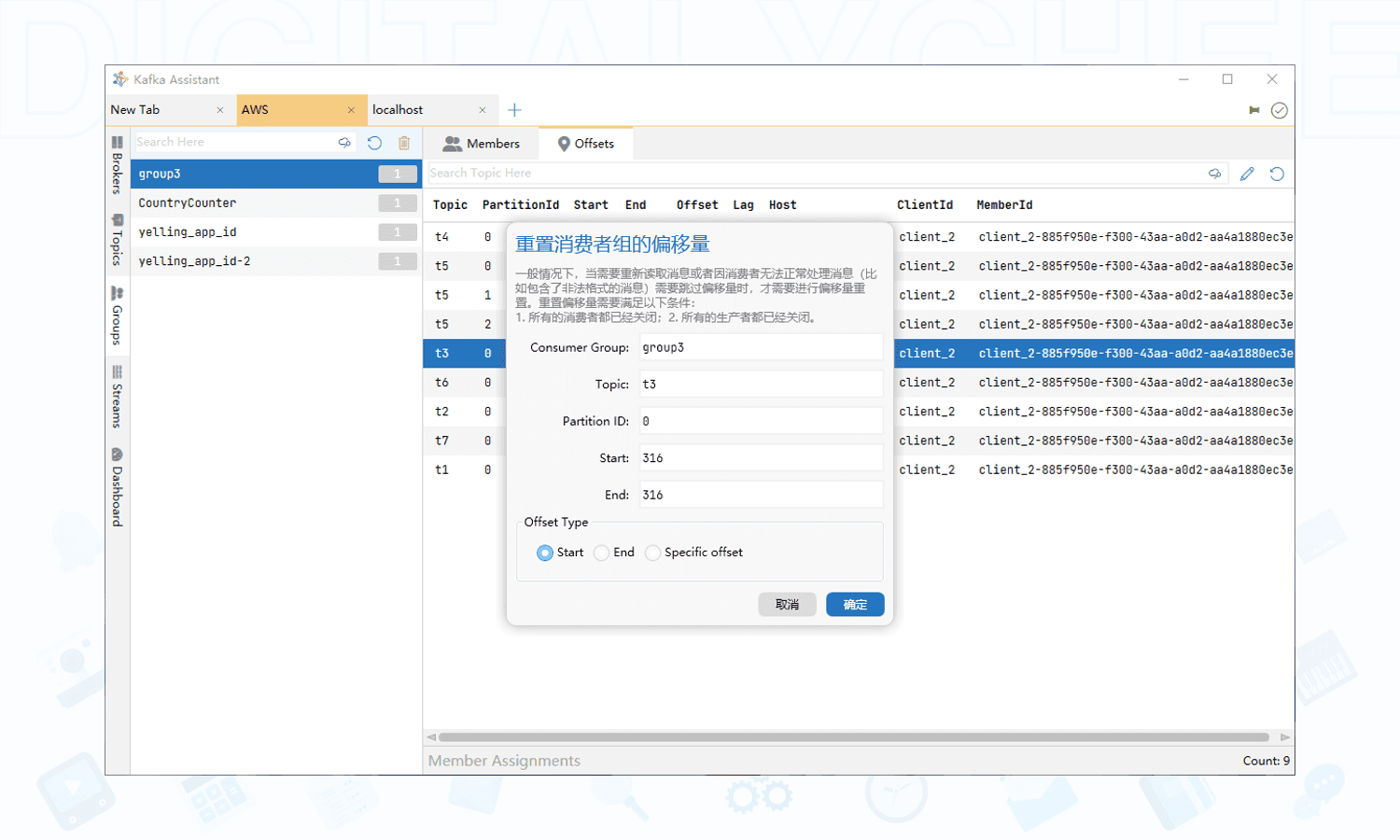Screen dimensions: 1400x840
Task: Open the Brokers sidebar panel
Action: [117, 166]
